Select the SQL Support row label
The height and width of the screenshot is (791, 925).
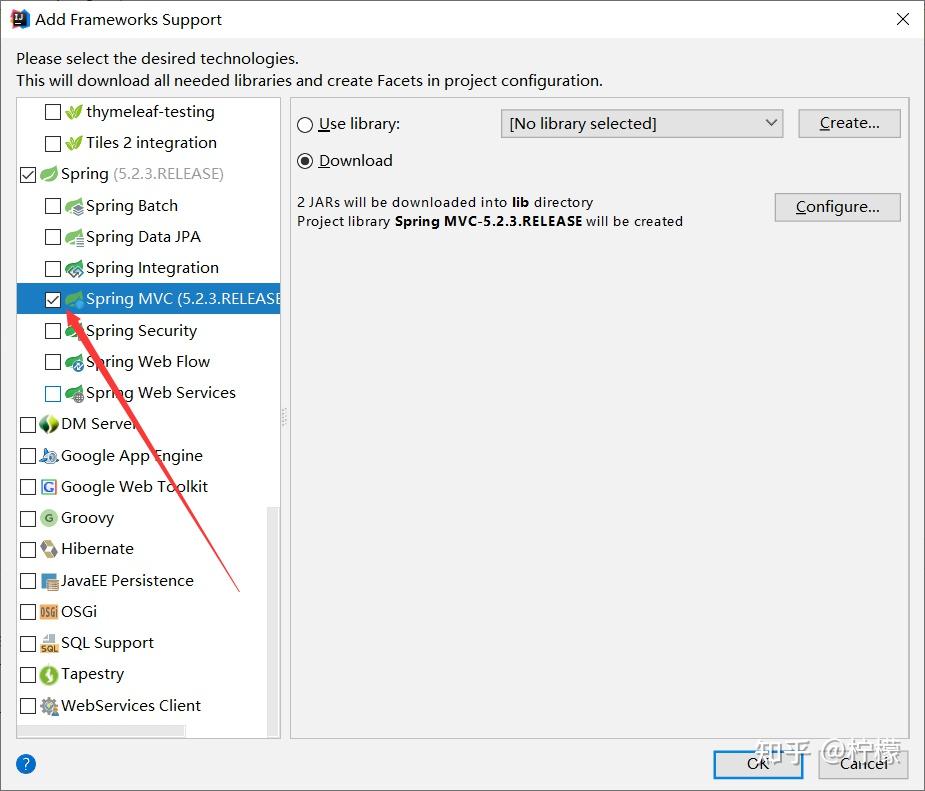107,643
